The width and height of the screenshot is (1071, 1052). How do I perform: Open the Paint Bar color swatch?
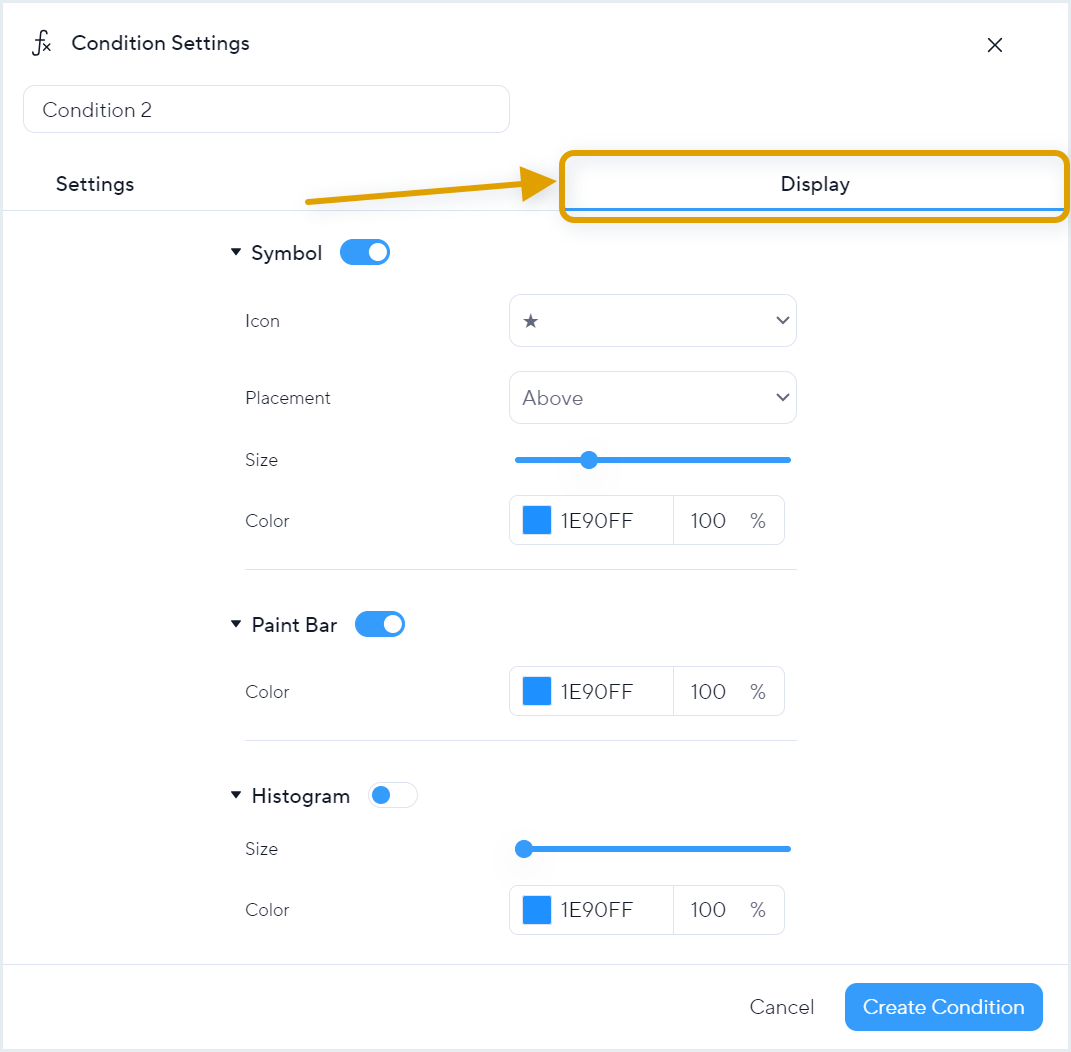(537, 691)
